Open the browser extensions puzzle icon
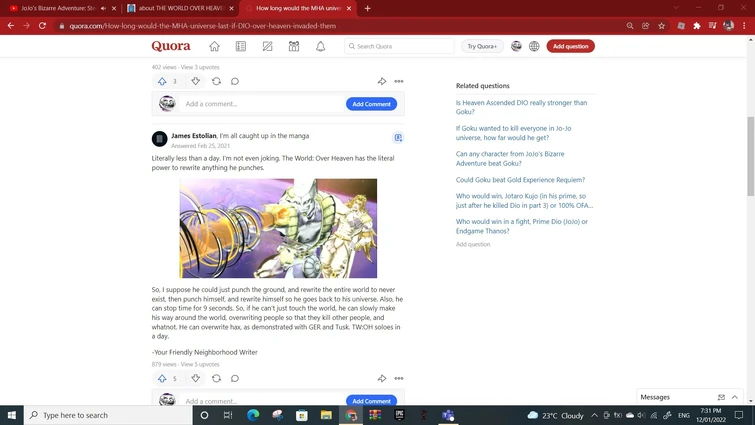The width and height of the screenshot is (755, 425). tap(697, 26)
